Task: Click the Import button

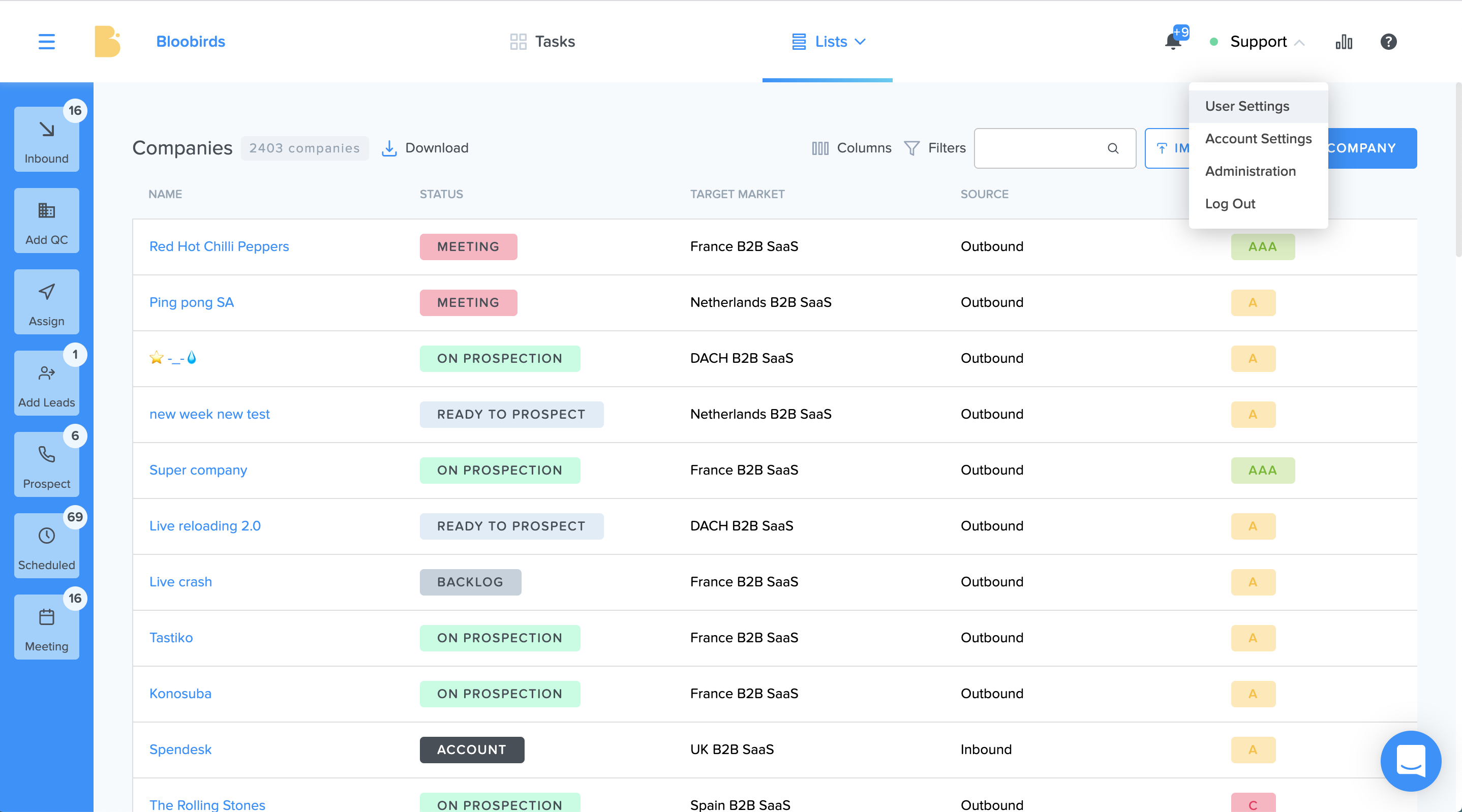Action: (1168, 148)
